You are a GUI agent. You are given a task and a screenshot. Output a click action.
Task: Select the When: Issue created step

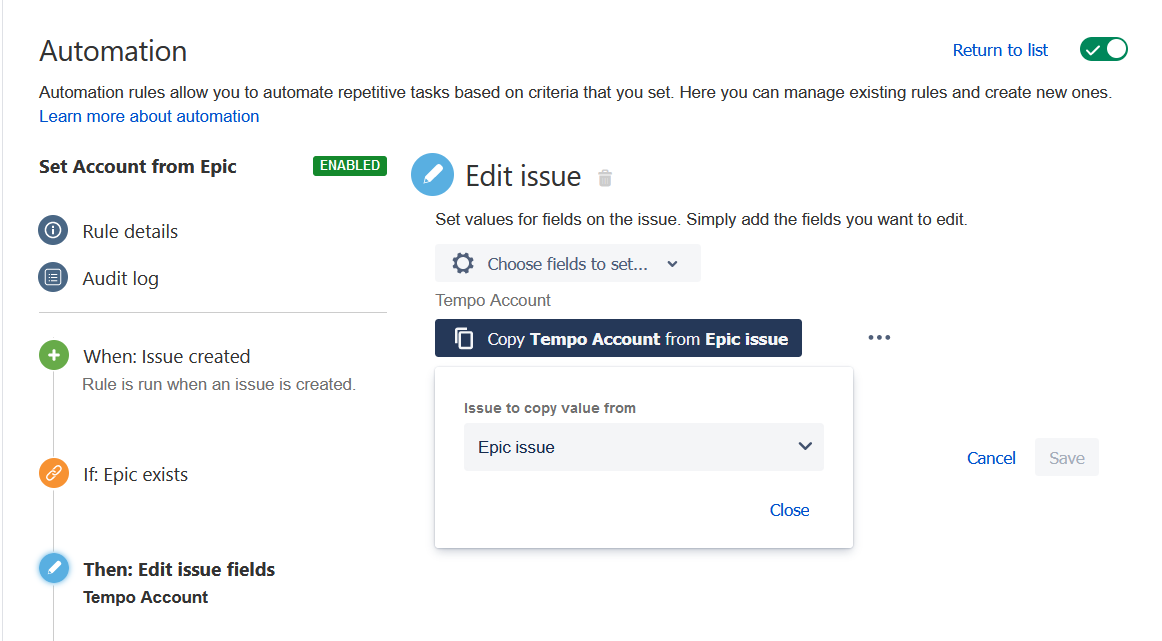tap(166, 356)
